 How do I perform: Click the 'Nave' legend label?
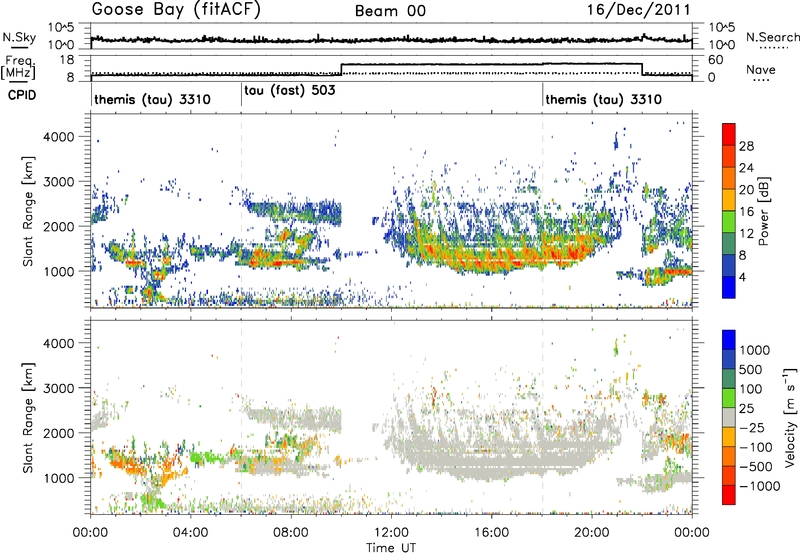click(761, 70)
